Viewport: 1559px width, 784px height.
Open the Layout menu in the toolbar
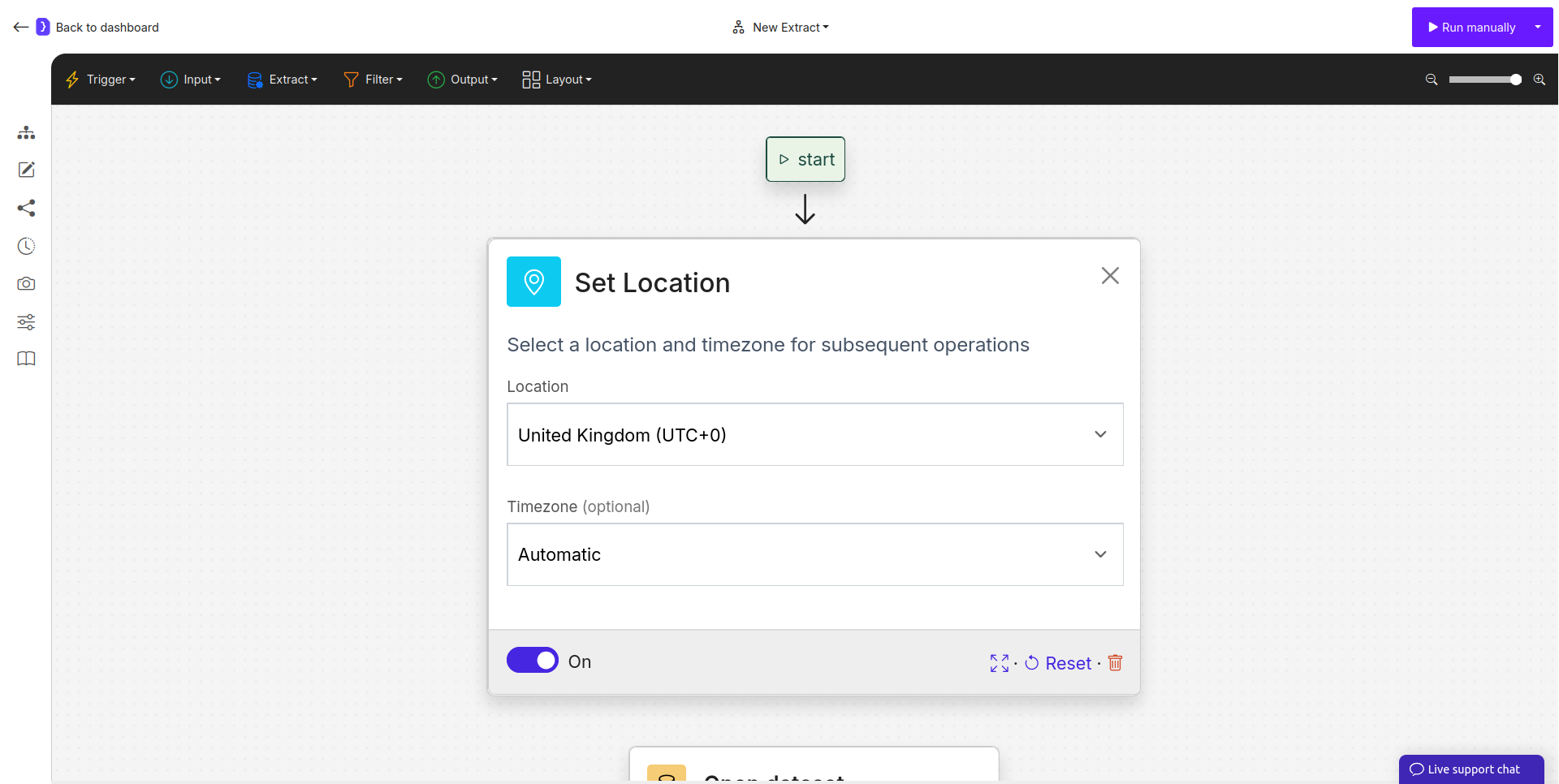tap(556, 79)
